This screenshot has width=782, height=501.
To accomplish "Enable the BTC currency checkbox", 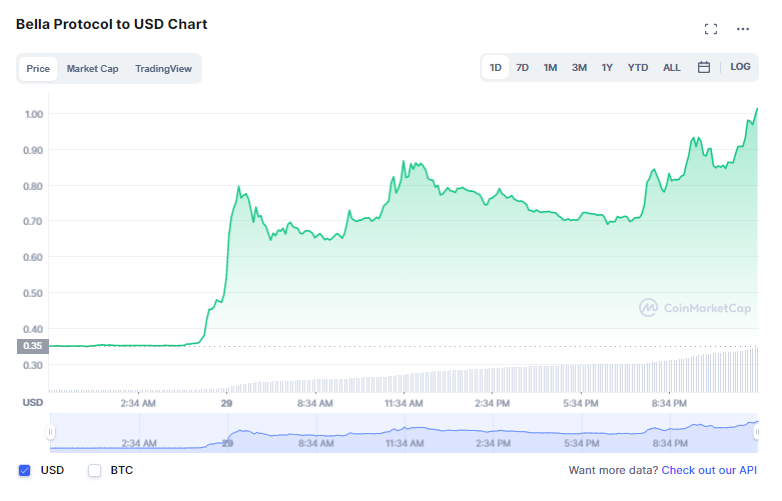I will pos(94,470).
